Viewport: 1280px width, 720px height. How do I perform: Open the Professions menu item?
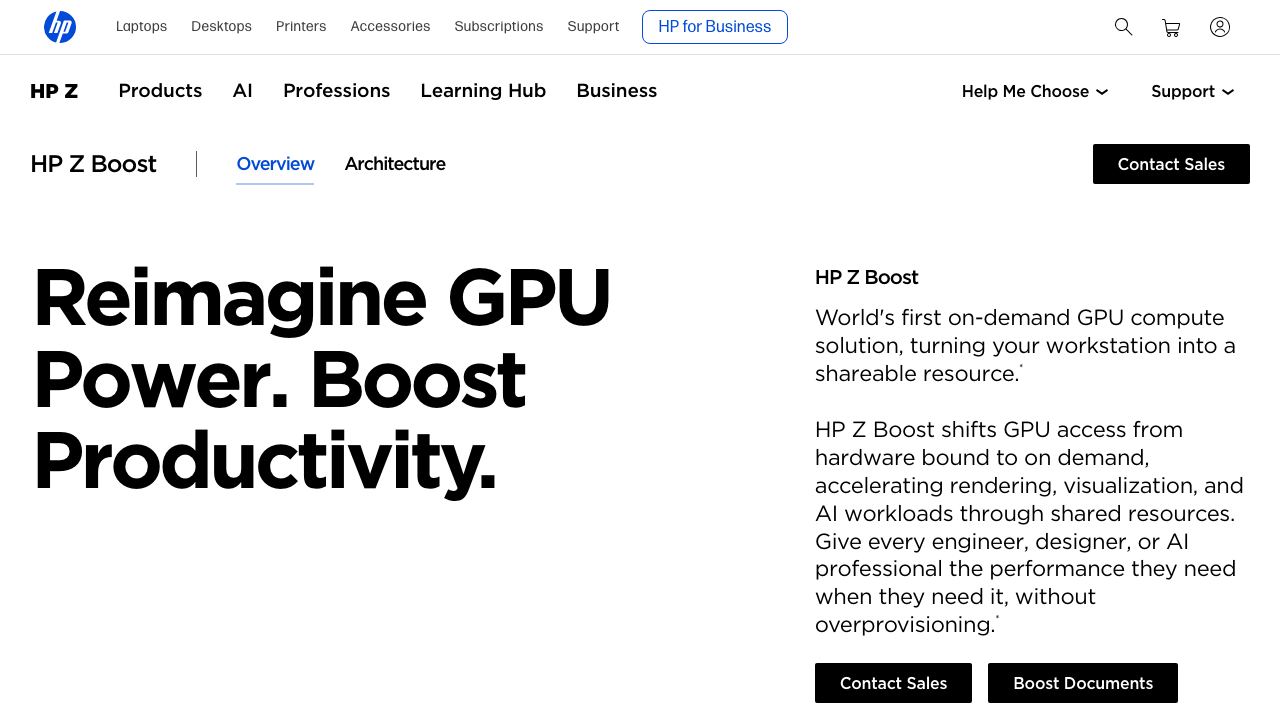coord(337,91)
